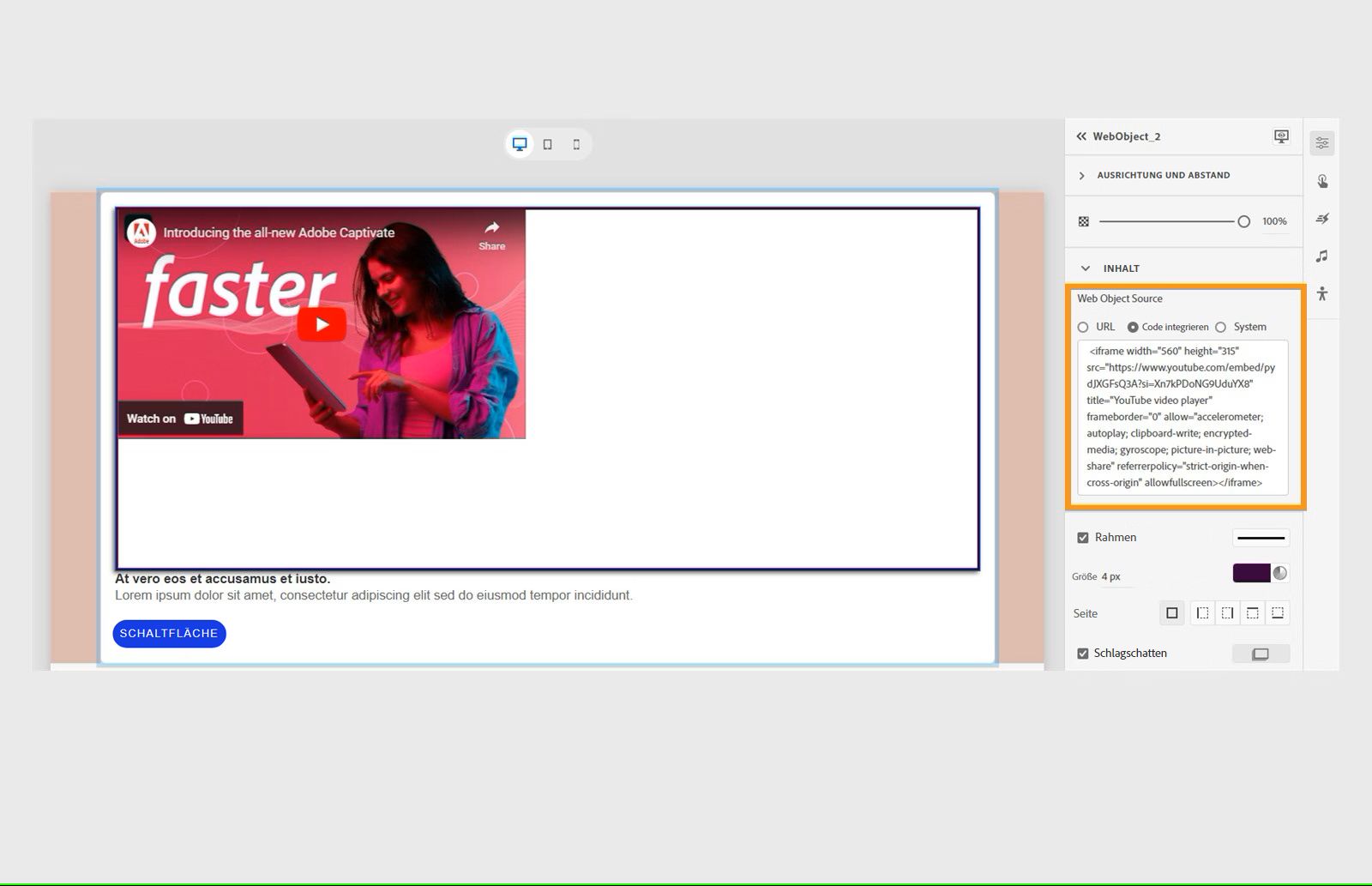Expand Ausrichtung und Abstand section

pyautogui.click(x=1082, y=175)
